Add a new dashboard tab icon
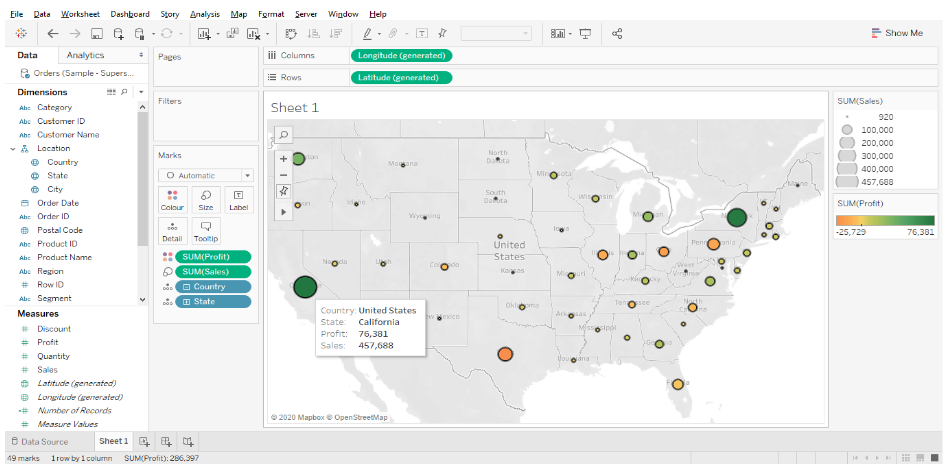Image resolution: width=945 pixels, height=468 pixels. click(166, 441)
